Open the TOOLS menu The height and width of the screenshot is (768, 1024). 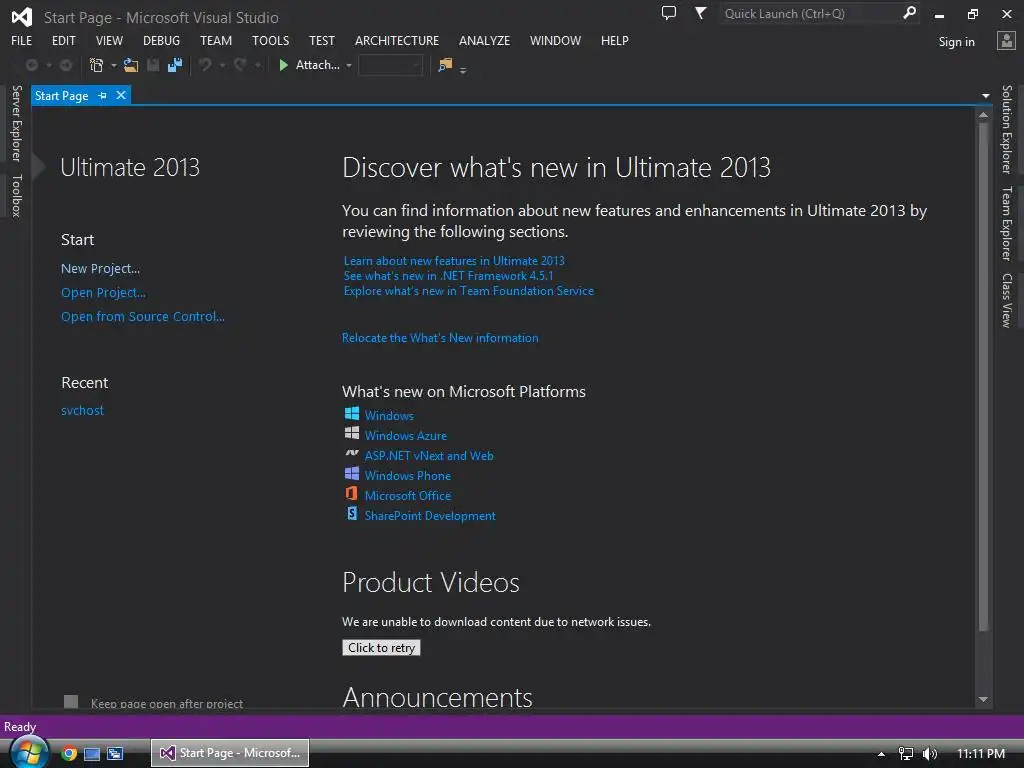[270, 40]
